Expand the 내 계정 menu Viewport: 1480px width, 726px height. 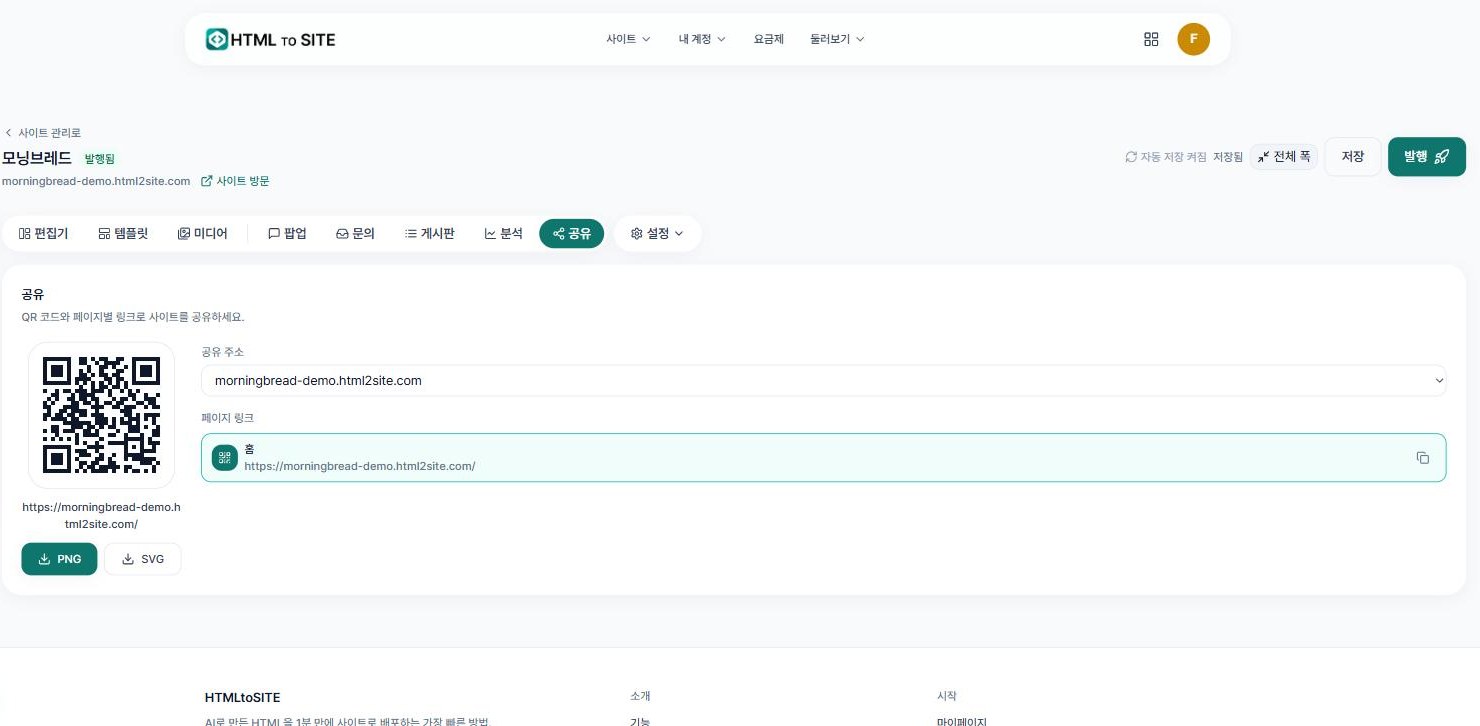702,39
